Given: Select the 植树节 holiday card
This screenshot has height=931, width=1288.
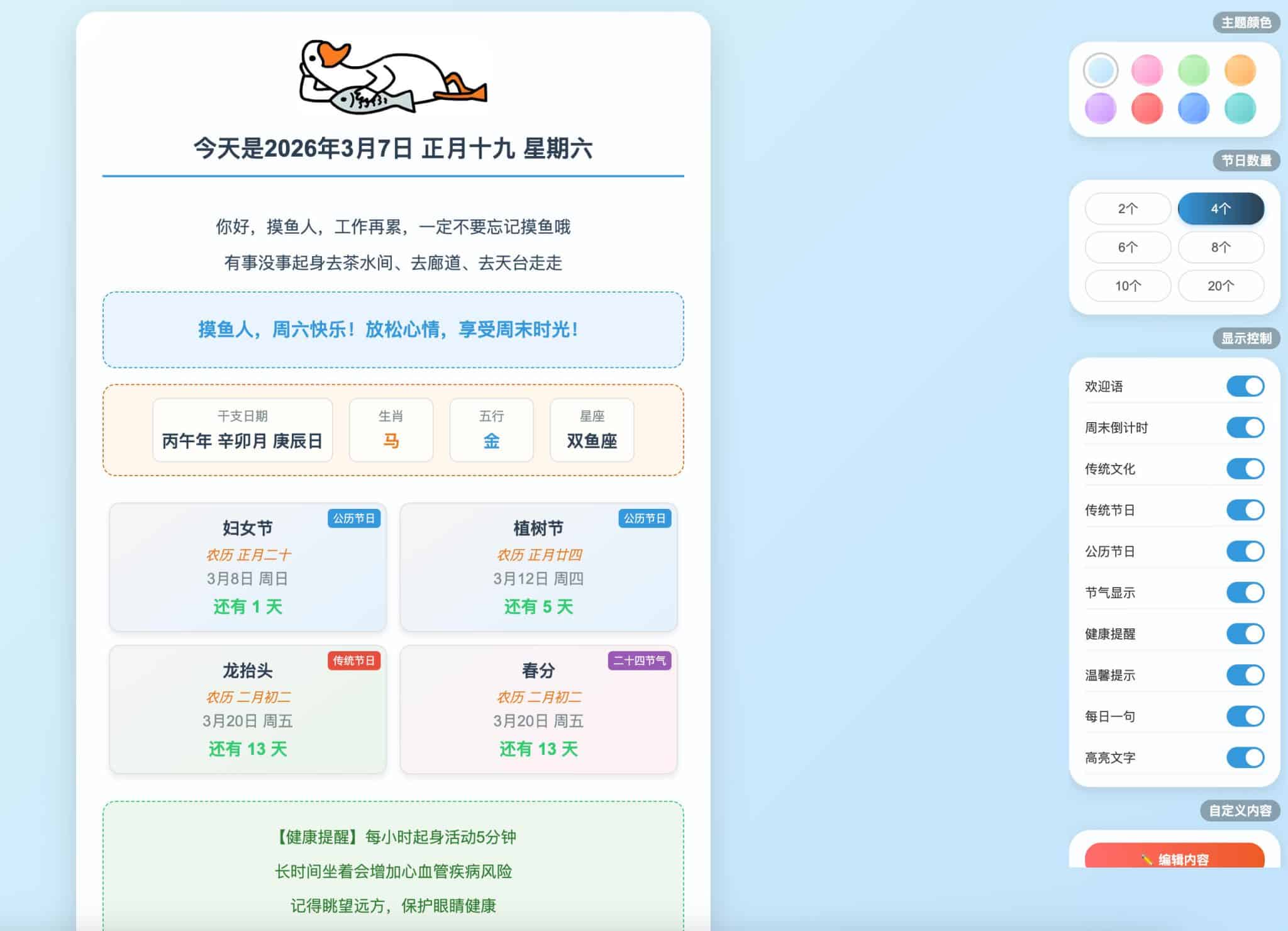Looking at the screenshot, I should coord(538,567).
